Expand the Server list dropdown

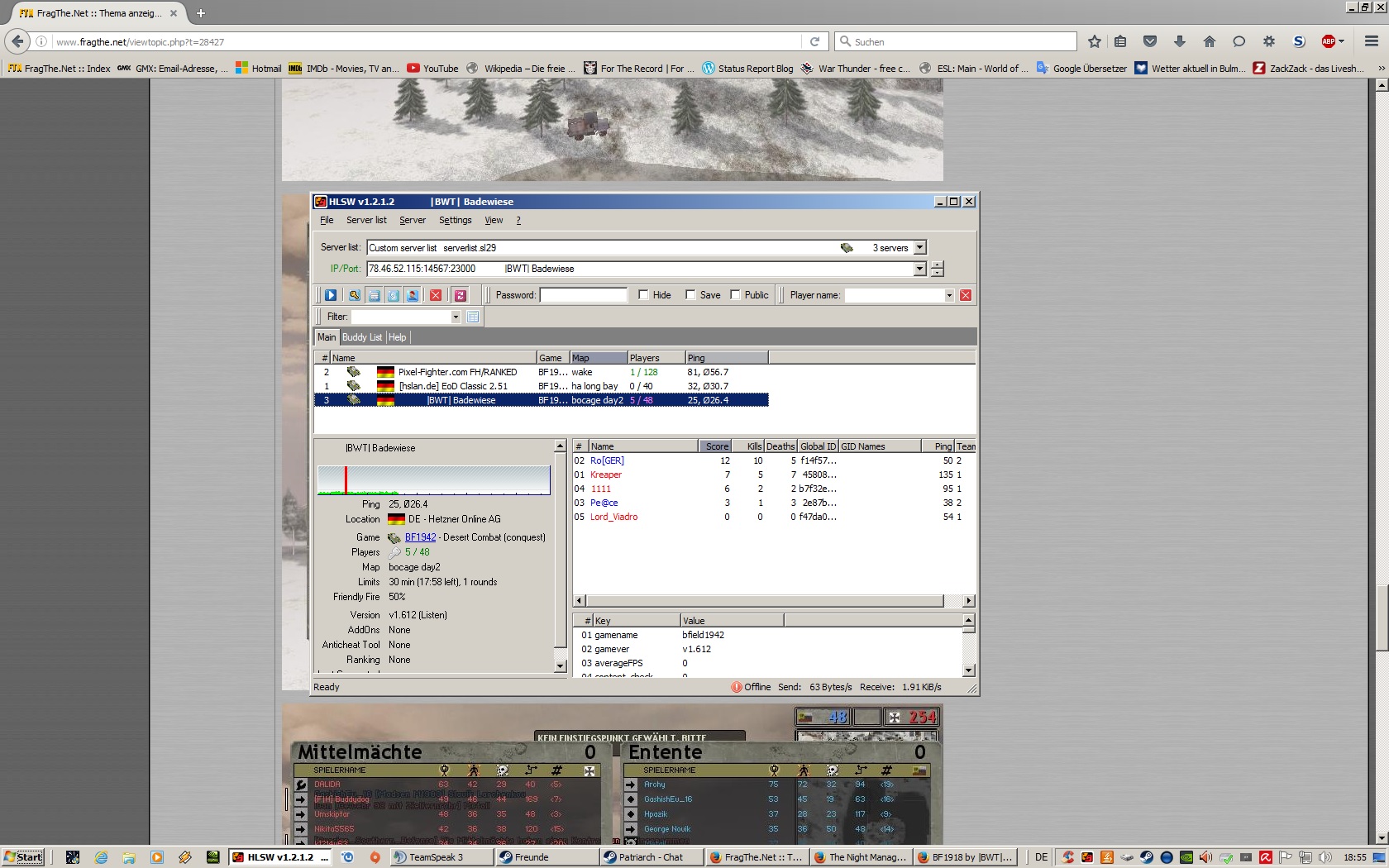(x=920, y=248)
